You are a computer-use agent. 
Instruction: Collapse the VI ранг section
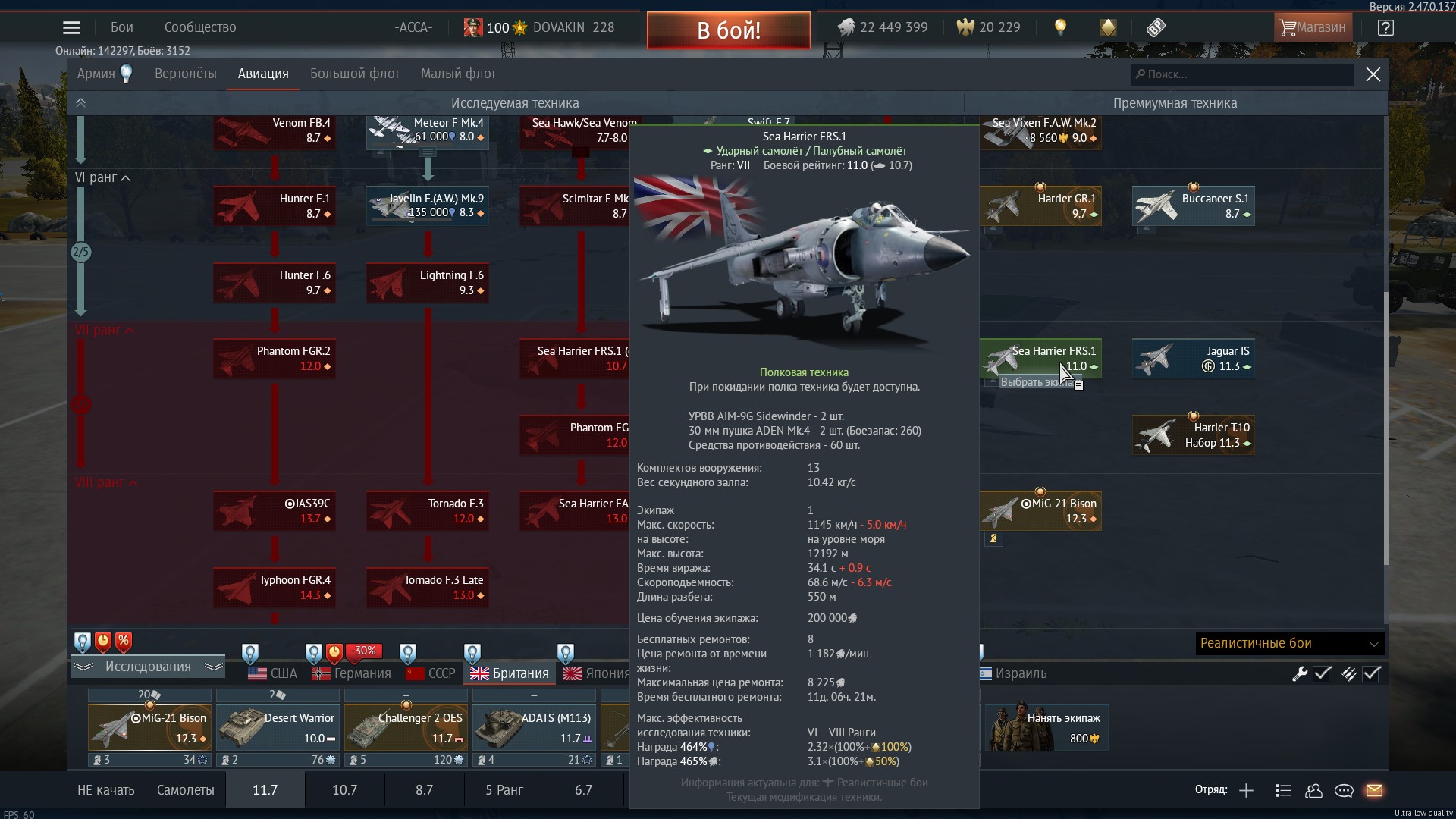pos(103,177)
